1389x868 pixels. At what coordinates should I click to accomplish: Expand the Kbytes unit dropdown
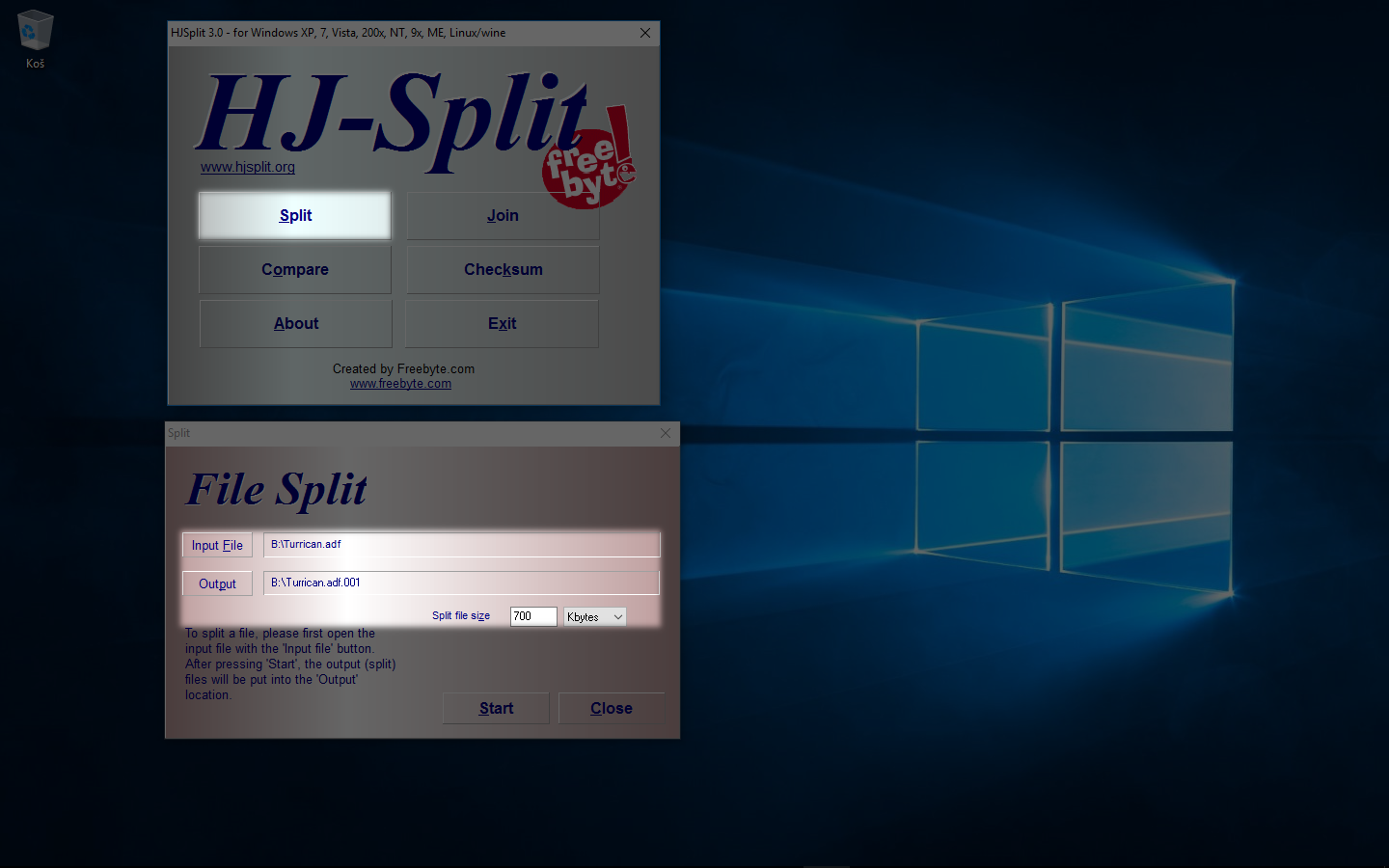595,616
